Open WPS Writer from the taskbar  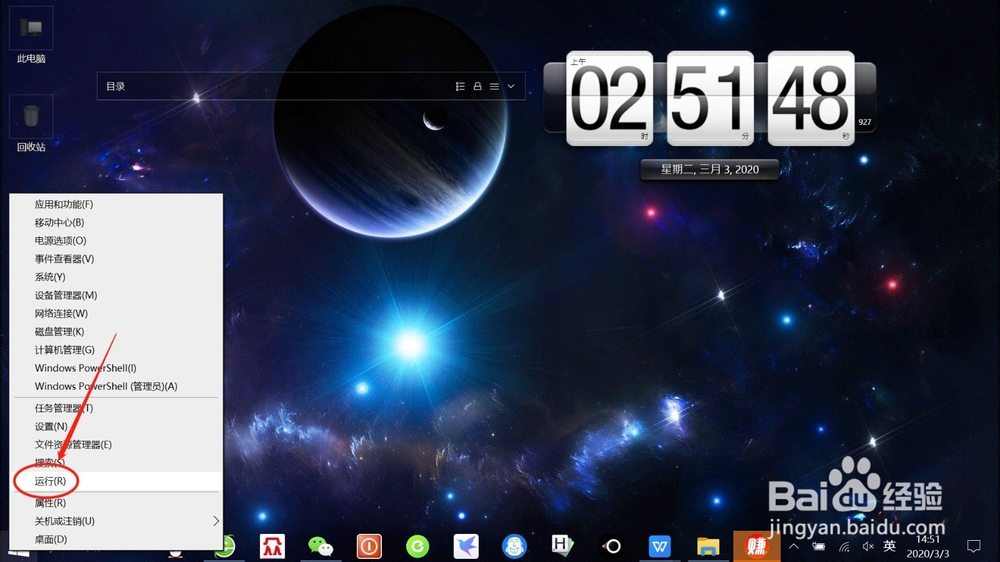[659, 546]
